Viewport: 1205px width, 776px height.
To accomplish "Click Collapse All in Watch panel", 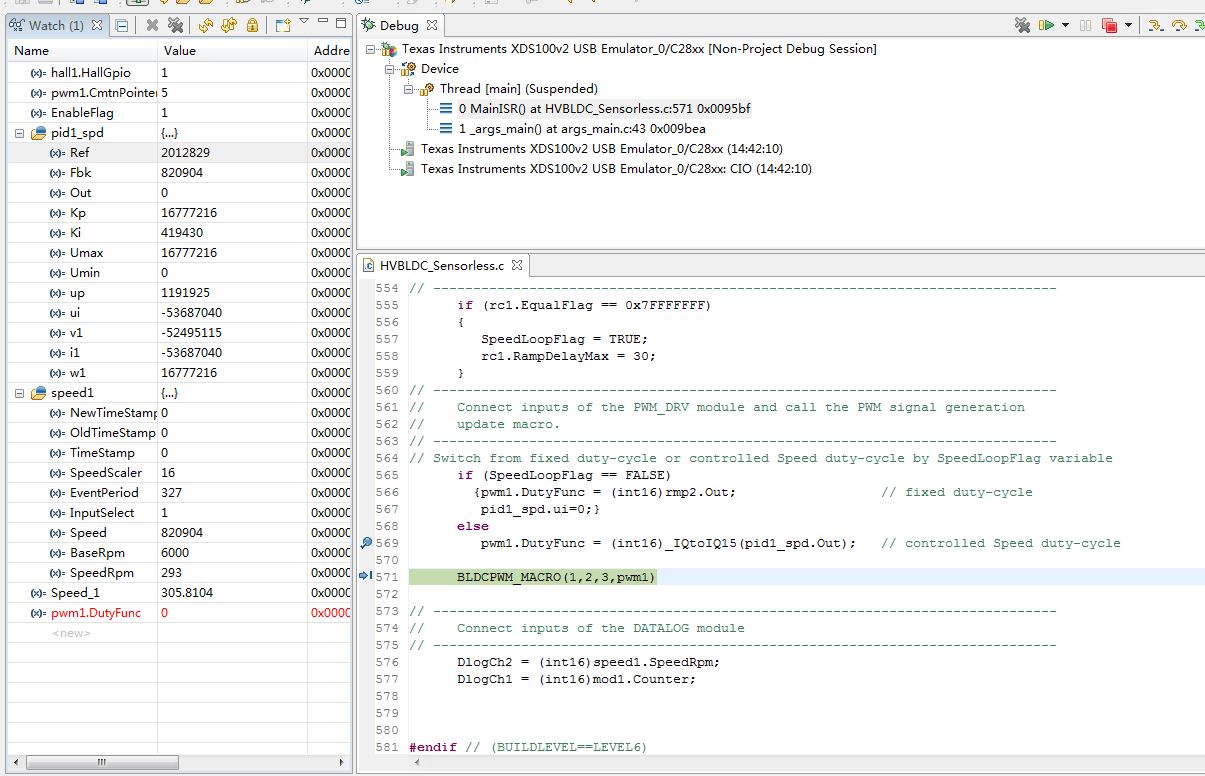I will (x=121, y=25).
